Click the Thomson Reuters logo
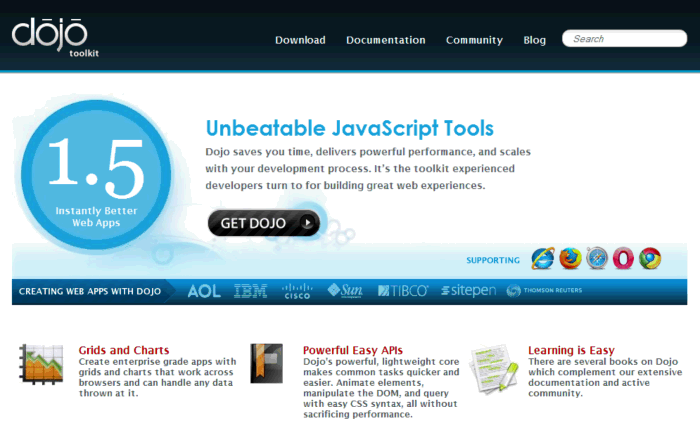 [x=544, y=291]
